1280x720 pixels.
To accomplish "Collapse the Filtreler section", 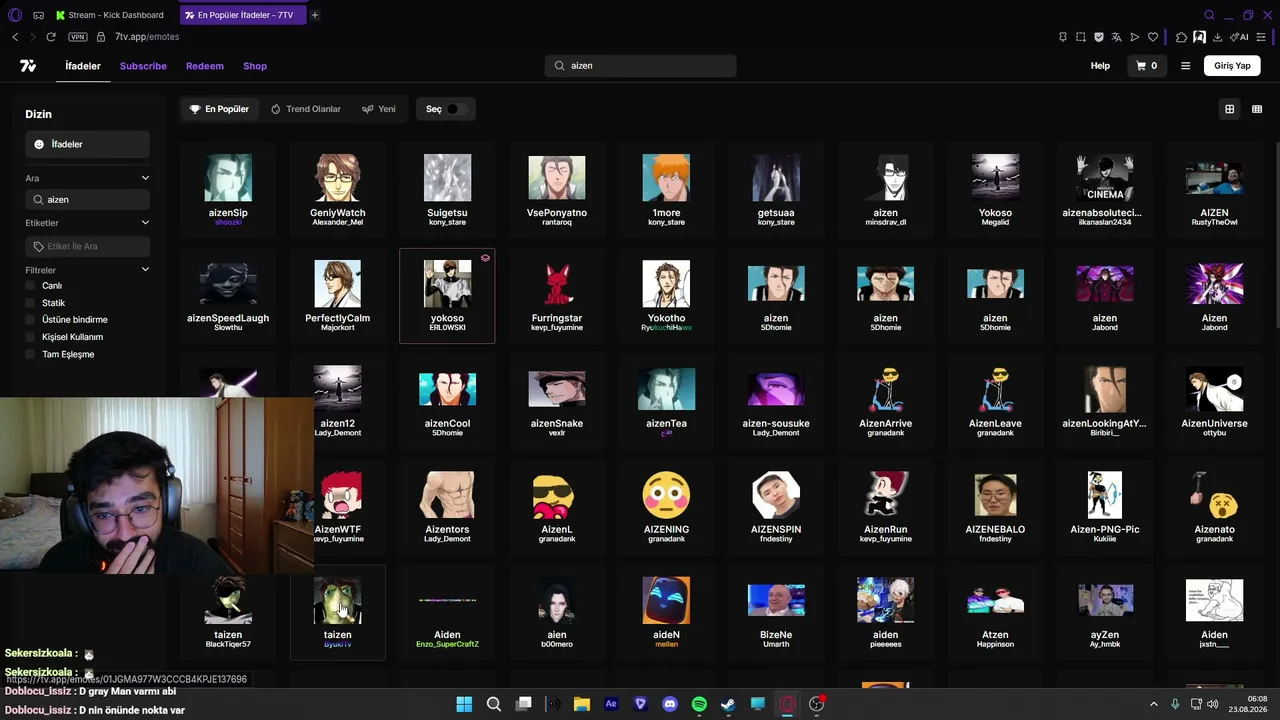I will point(145,270).
